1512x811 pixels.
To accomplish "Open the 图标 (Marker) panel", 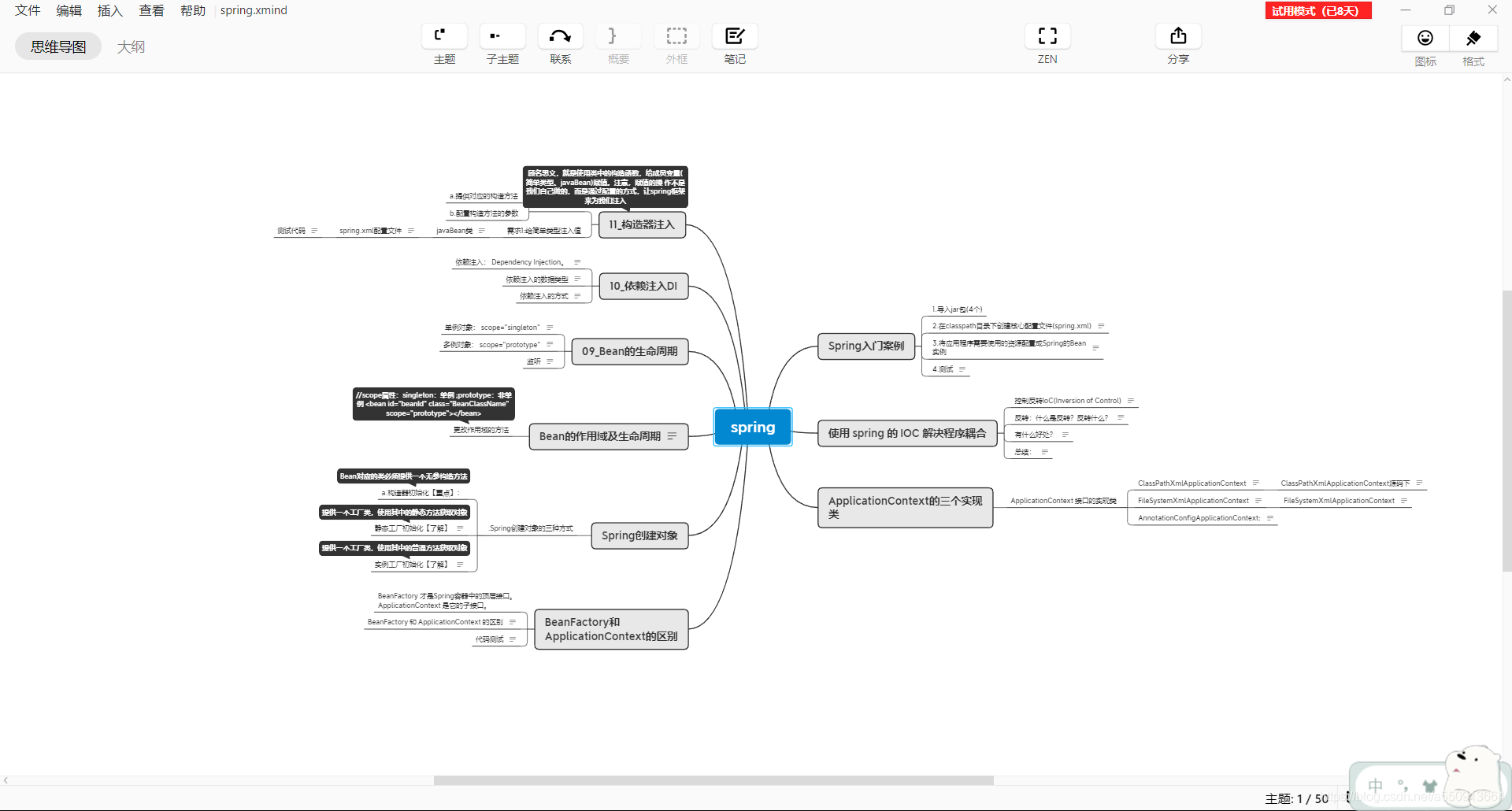I will tap(1425, 38).
